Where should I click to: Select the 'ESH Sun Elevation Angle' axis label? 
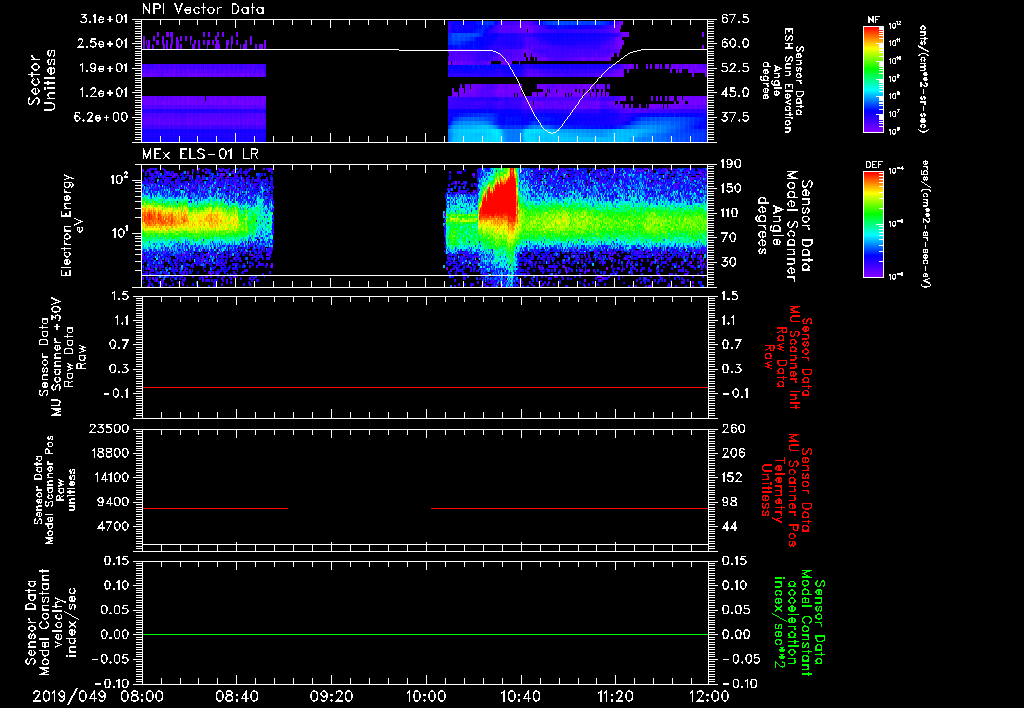[x=782, y=80]
